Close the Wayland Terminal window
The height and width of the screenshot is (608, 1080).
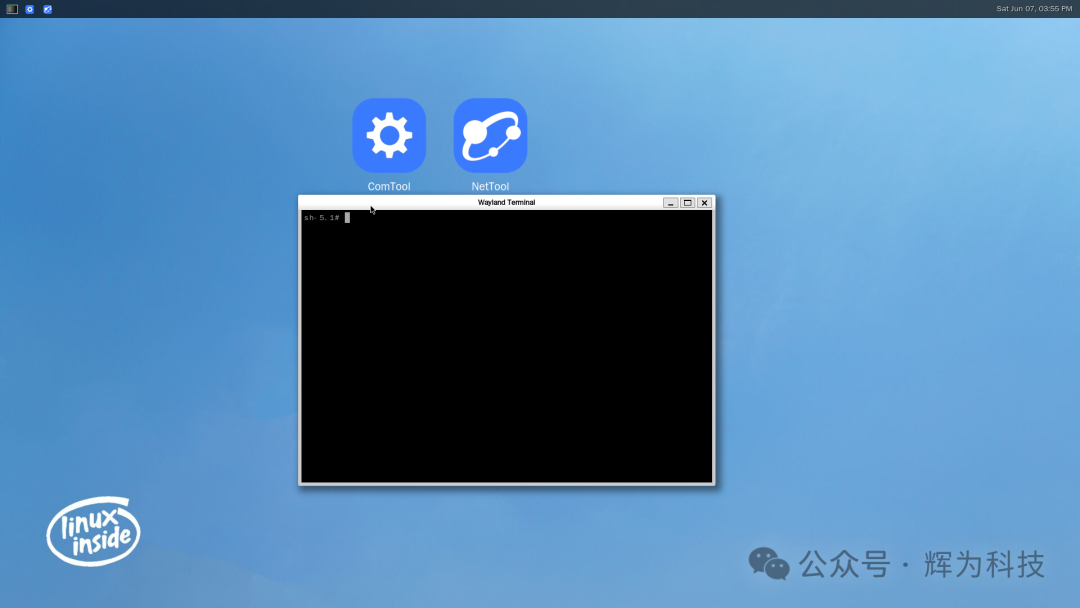tap(704, 202)
